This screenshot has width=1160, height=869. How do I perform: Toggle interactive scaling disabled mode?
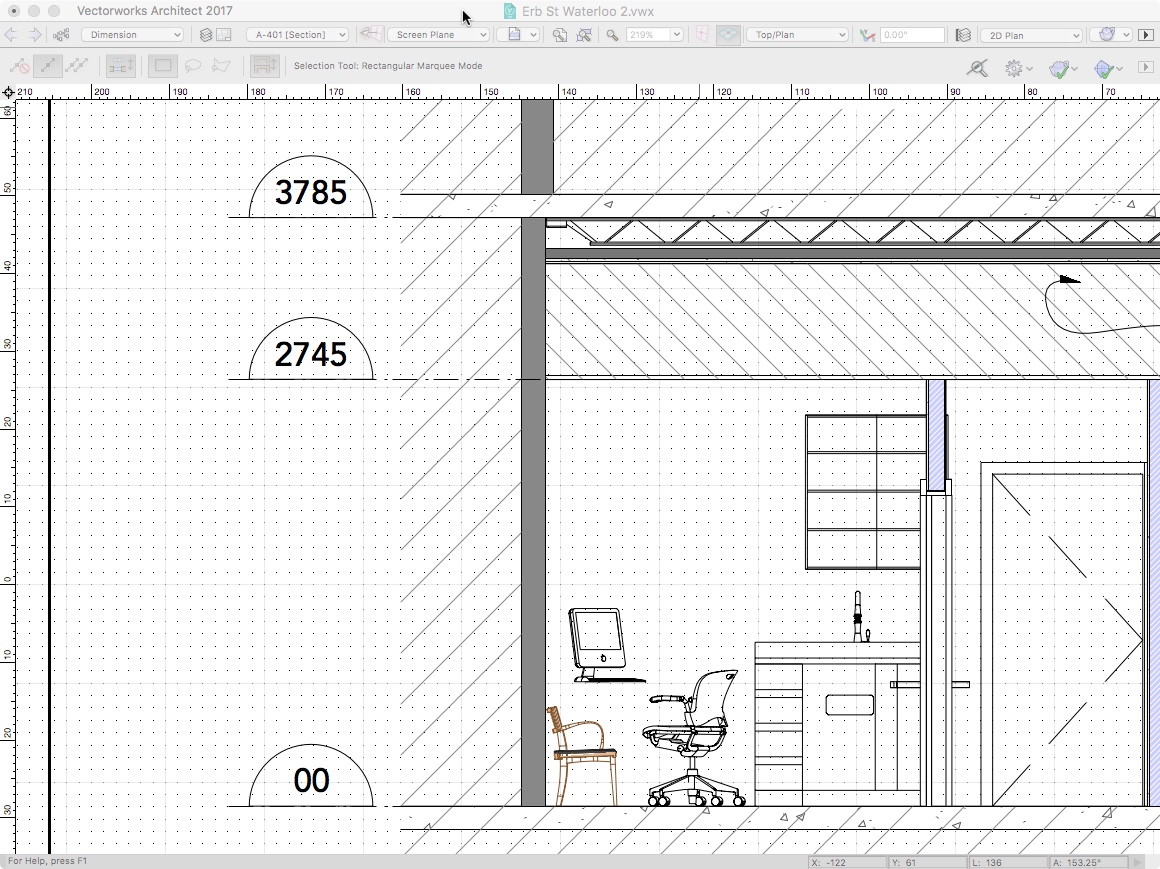pos(18,66)
